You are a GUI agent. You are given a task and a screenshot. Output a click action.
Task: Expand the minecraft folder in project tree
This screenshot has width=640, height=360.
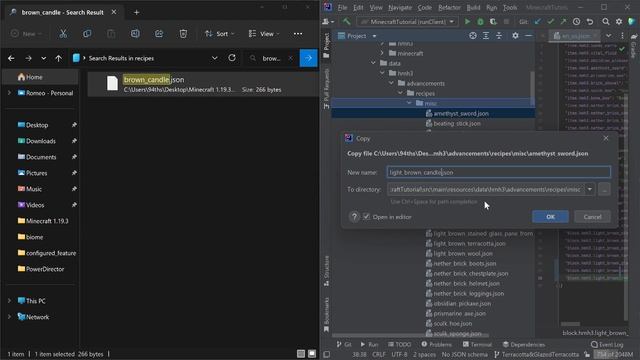382,53
